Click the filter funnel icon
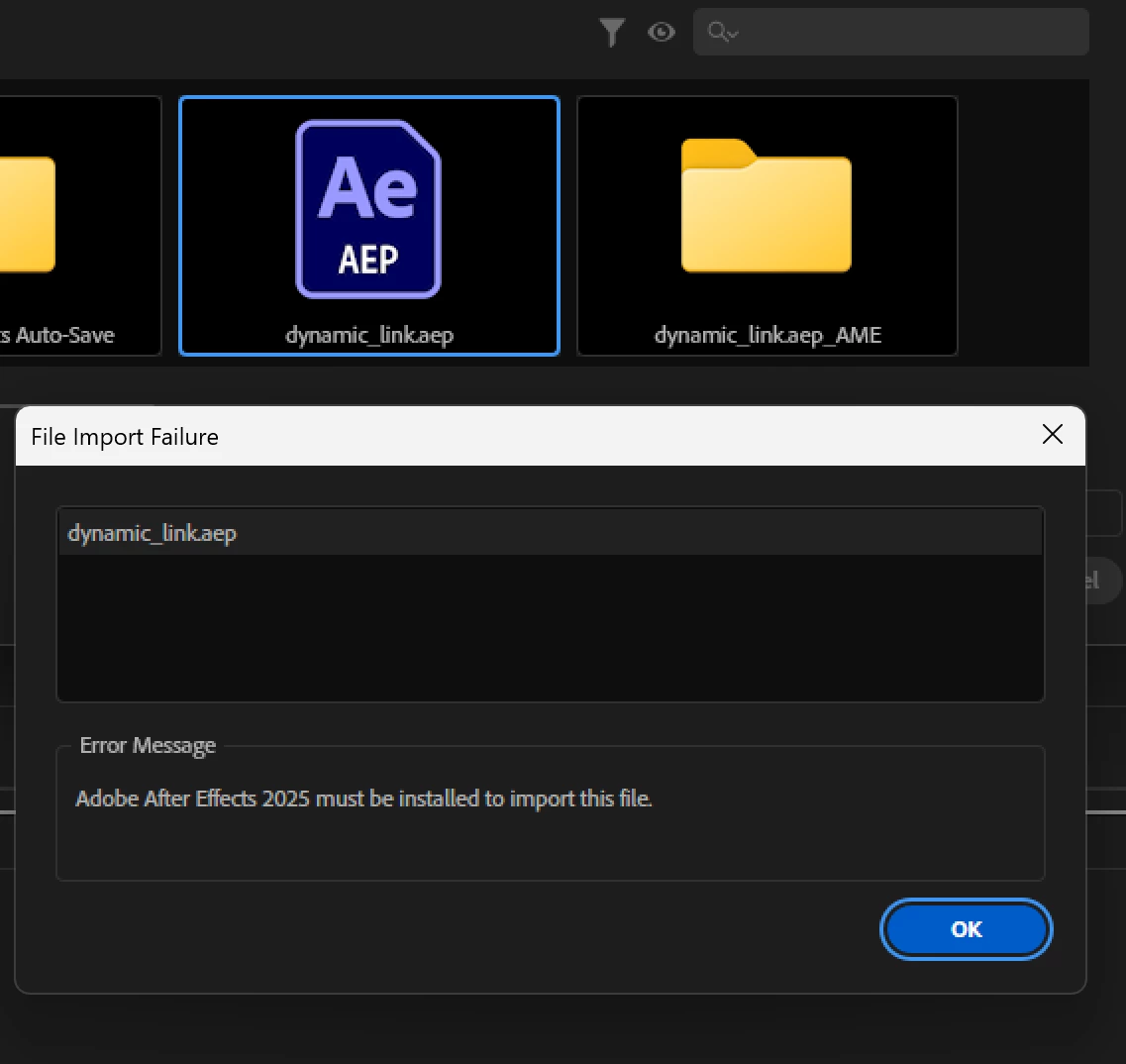The height and width of the screenshot is (1064, 1126). coord(612,33)
